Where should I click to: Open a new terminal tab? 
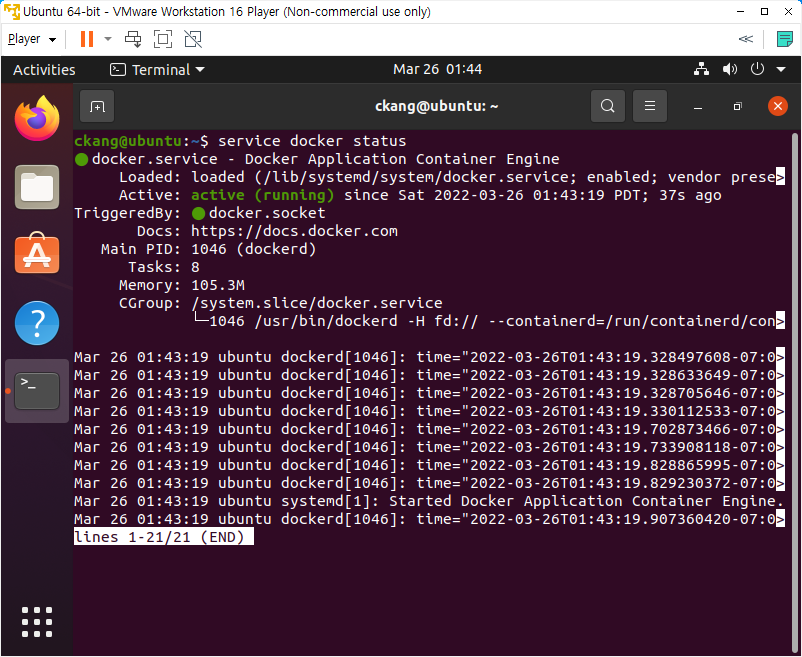97,106
